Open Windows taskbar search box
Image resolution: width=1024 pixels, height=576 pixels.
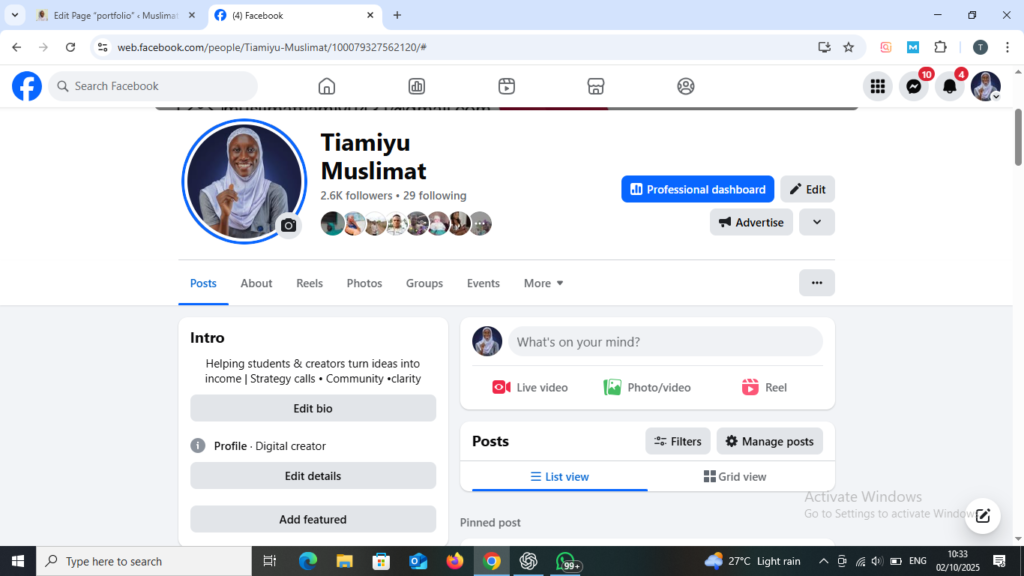pos(143,562)
